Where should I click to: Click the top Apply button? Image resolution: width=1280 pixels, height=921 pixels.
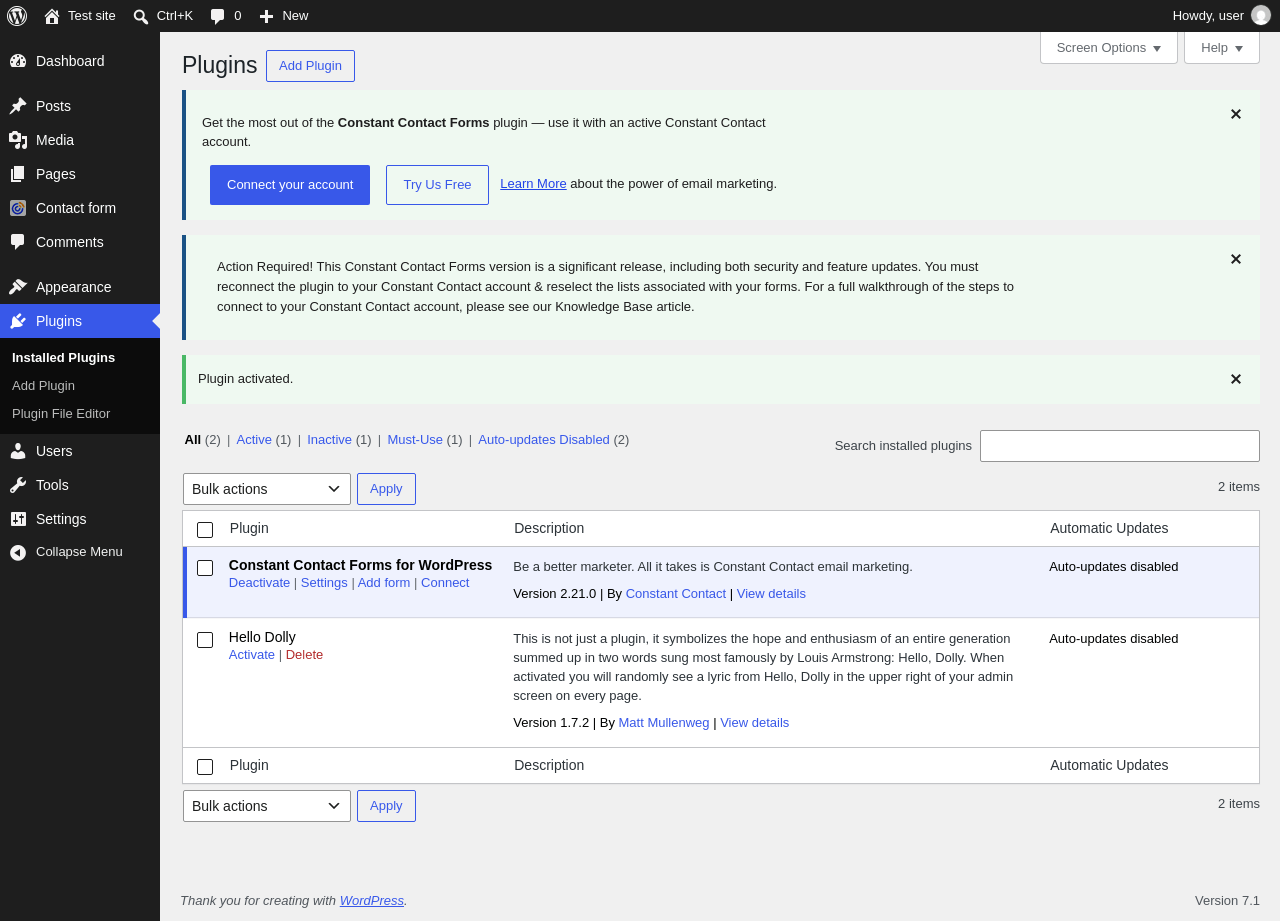click(386, 489)
